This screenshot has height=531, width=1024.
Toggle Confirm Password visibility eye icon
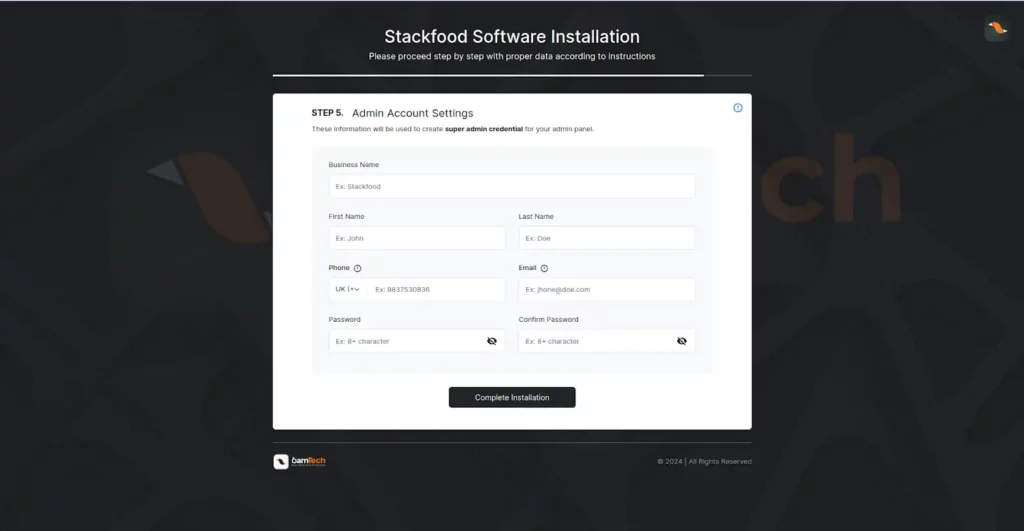[x=682, y=341]
